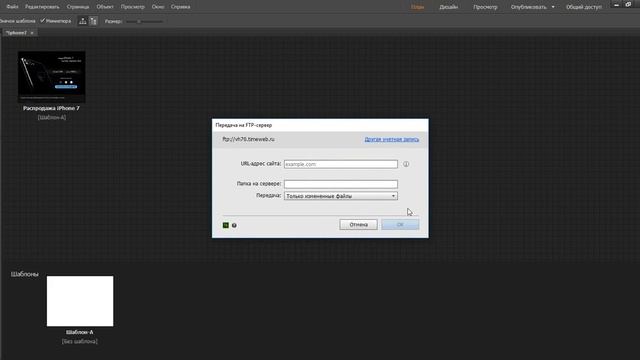This screenshot has width=640, height=360.
Task: Open the Страница menu
Action: coord(78,7)
